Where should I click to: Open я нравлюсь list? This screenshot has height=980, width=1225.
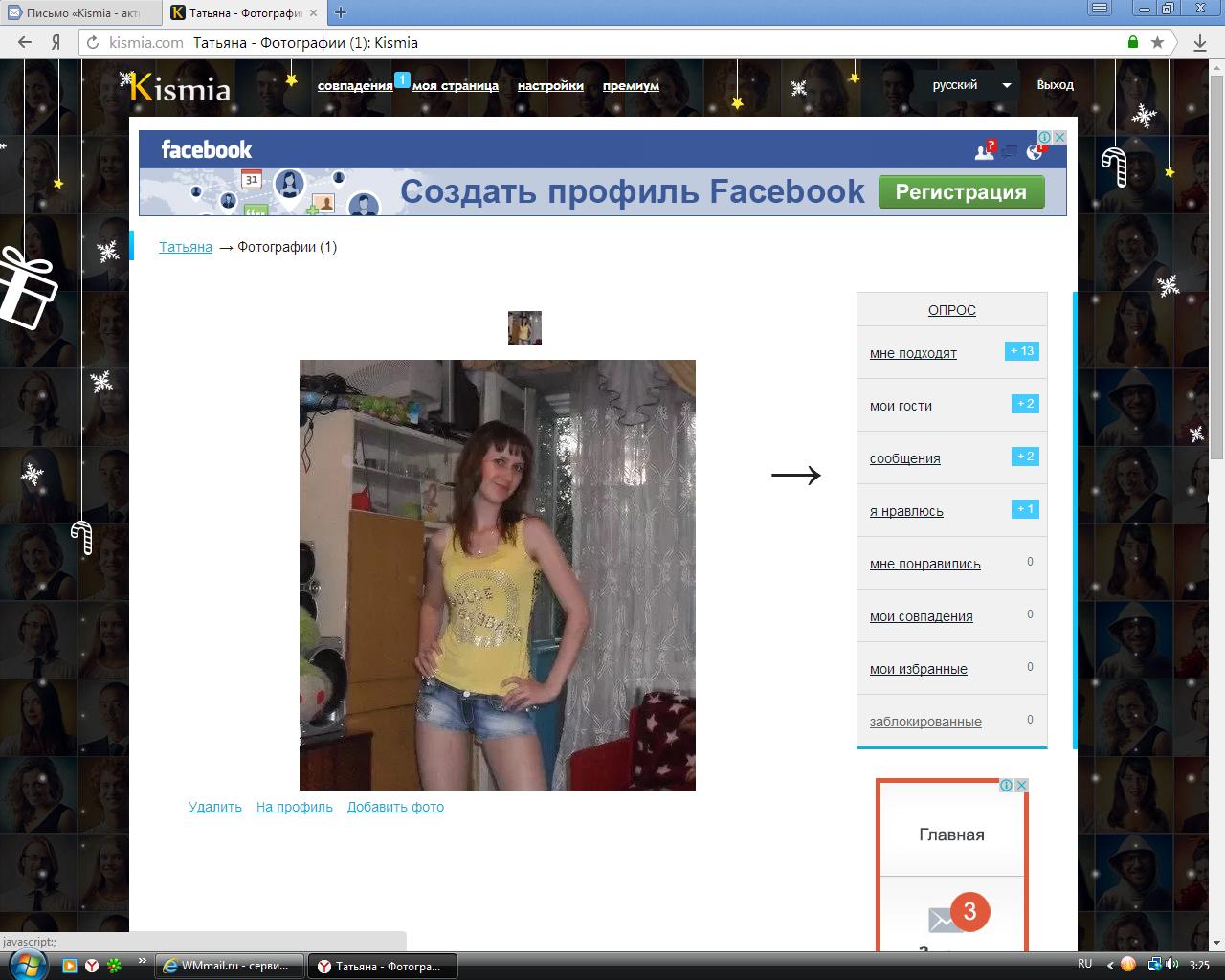906,511
